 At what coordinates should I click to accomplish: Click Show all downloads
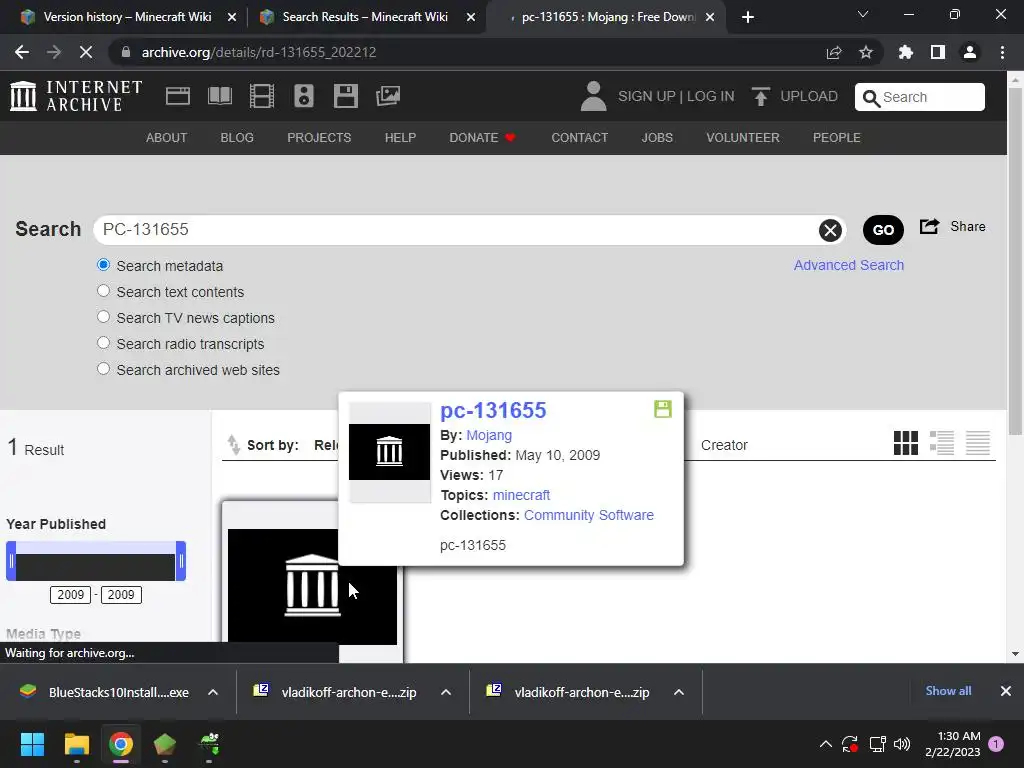tap(948, 691)
